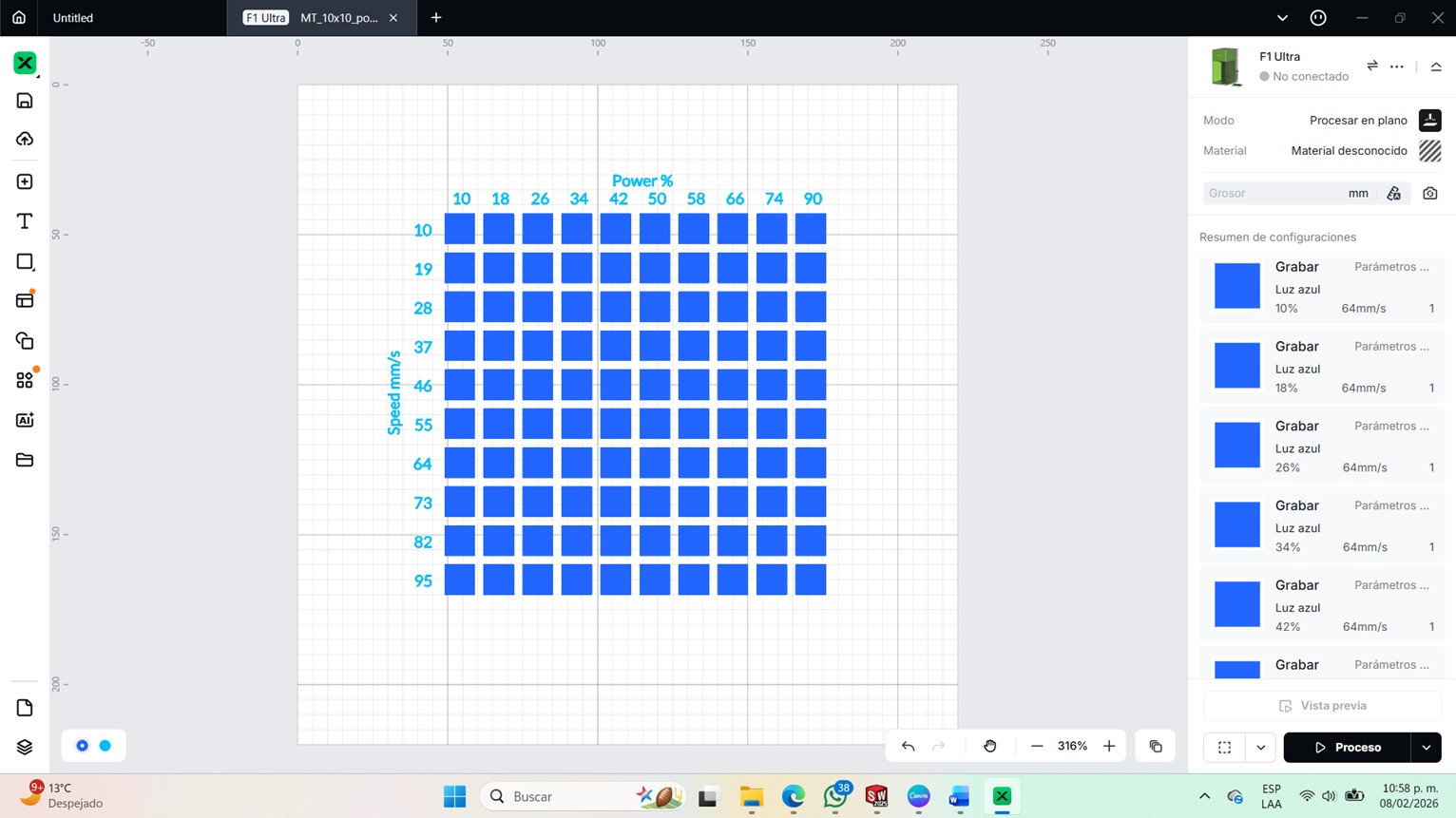Show hidden system tray icons
The width and height of the screenshot is (1456, 818).
1204,796
